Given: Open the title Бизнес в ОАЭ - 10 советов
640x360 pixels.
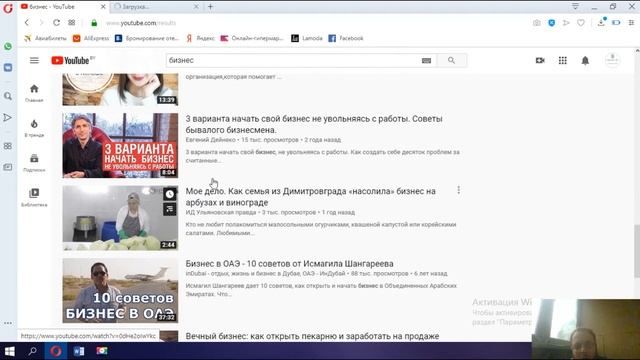Looking at the screenshot, I should pyautogui.click(x=289, y=264).
